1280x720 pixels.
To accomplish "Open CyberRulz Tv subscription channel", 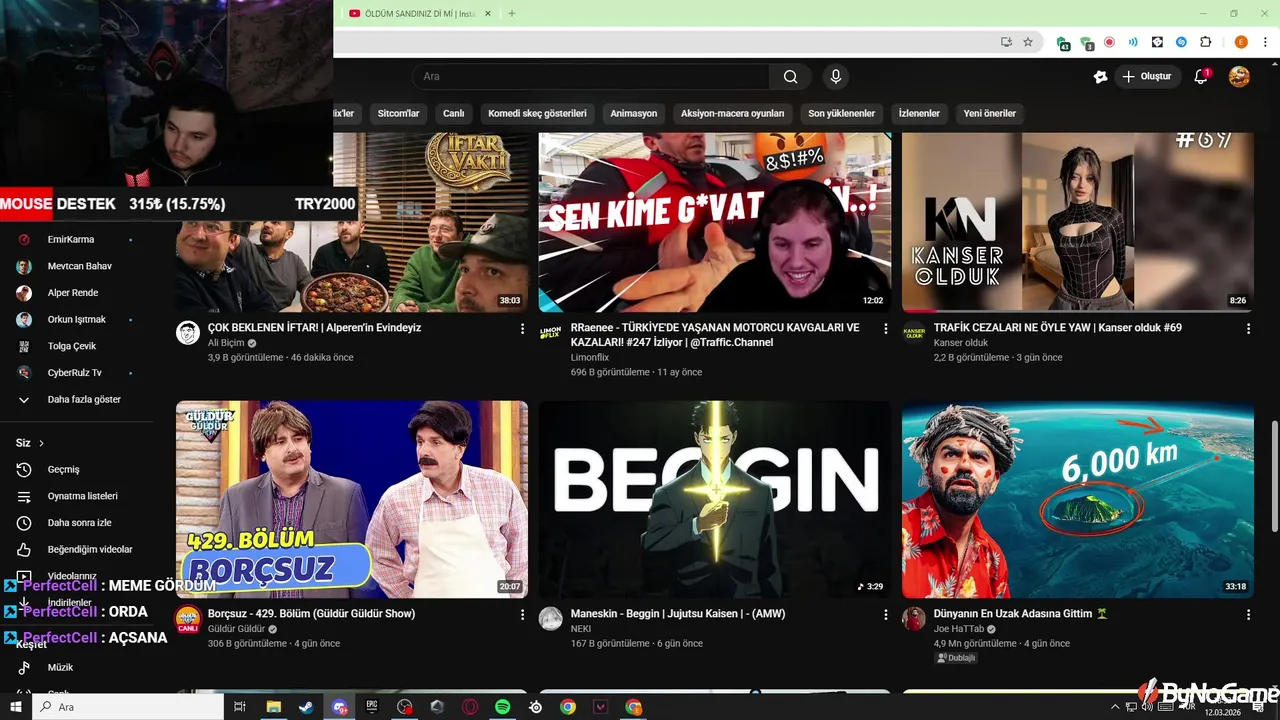I will [x=76, y=373].
